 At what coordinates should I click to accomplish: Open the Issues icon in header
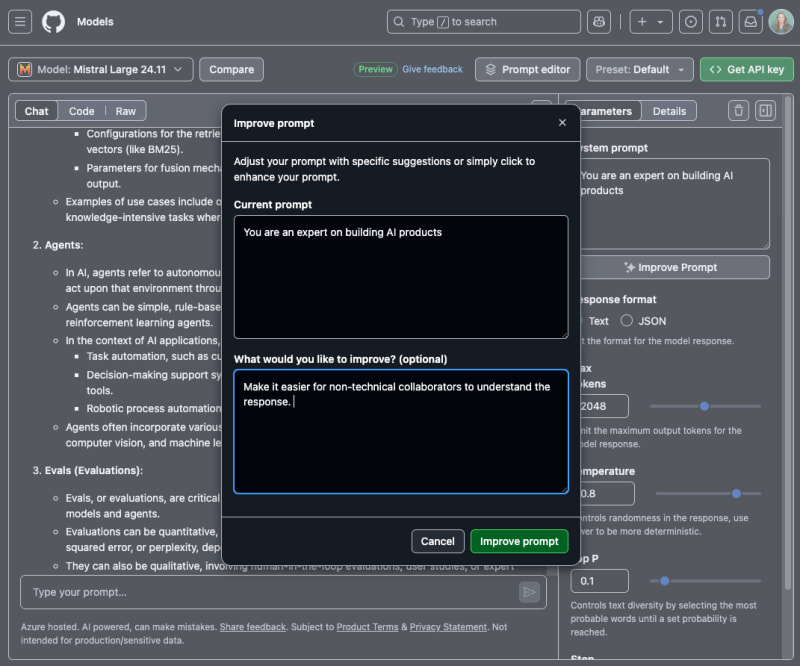690,22
